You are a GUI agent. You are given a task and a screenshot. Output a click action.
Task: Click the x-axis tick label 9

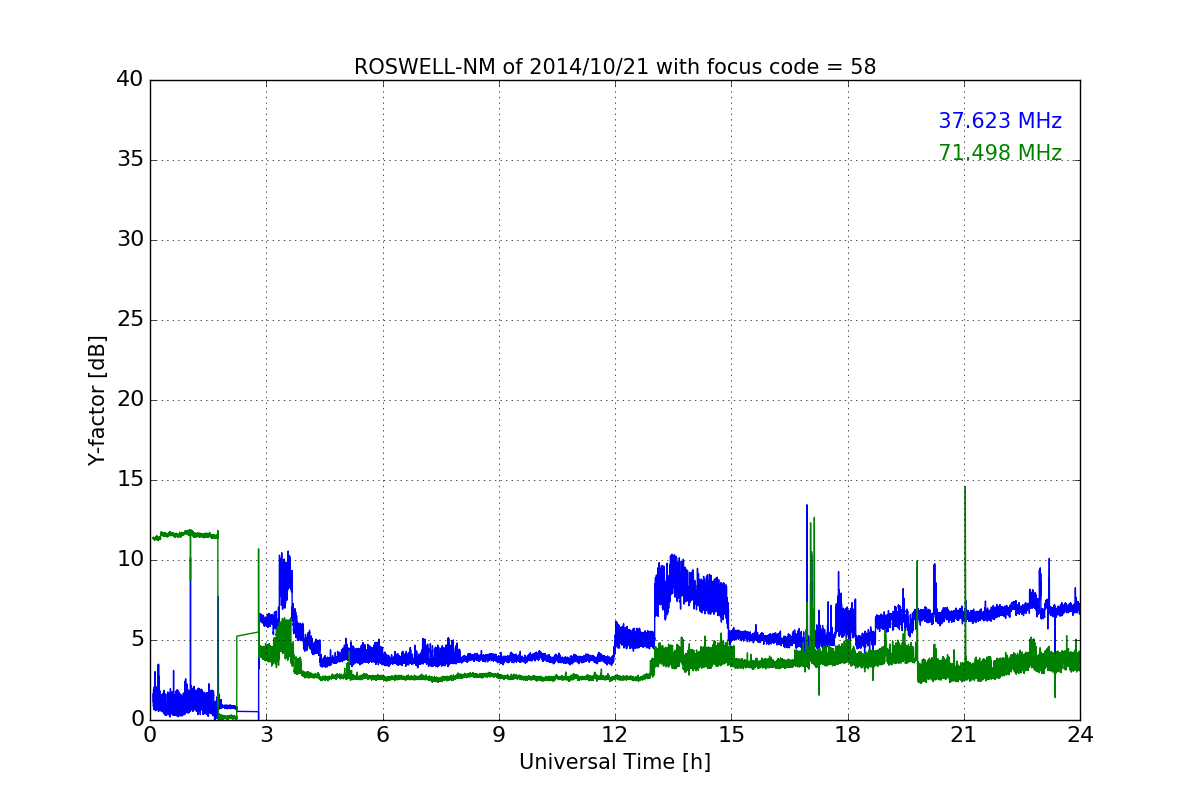pyautogui.click(x=499, y=735)
